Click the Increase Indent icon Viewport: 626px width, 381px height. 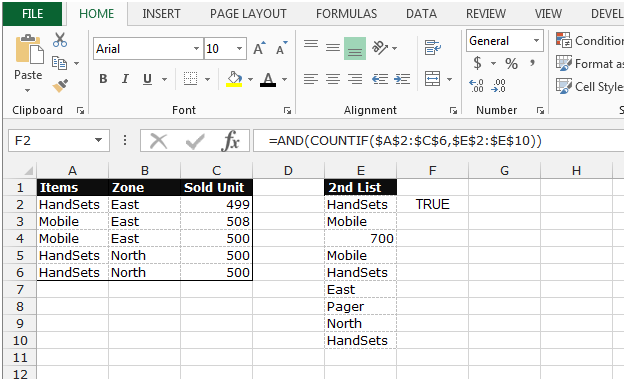click(402, 79)
